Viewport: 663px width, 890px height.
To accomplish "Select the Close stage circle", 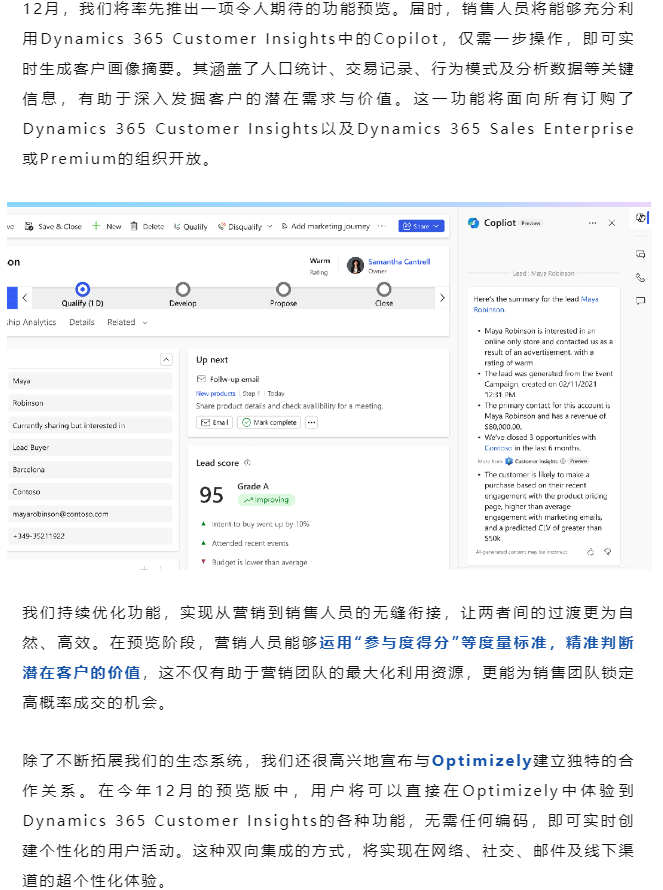I will tap(384, 289).
